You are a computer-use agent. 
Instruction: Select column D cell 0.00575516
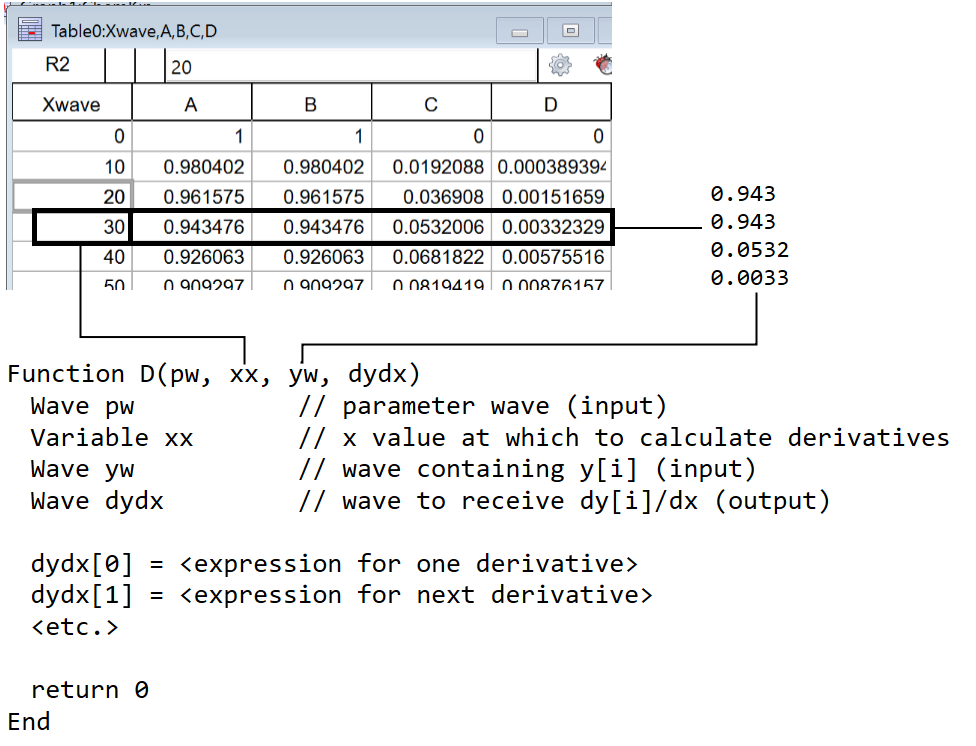coord(551,257)
